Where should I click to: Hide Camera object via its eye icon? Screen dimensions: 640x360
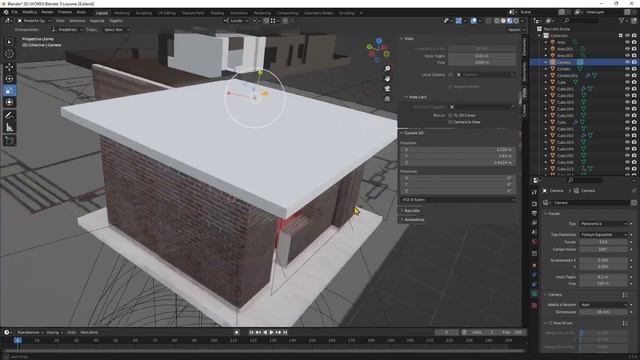point(627,62)
